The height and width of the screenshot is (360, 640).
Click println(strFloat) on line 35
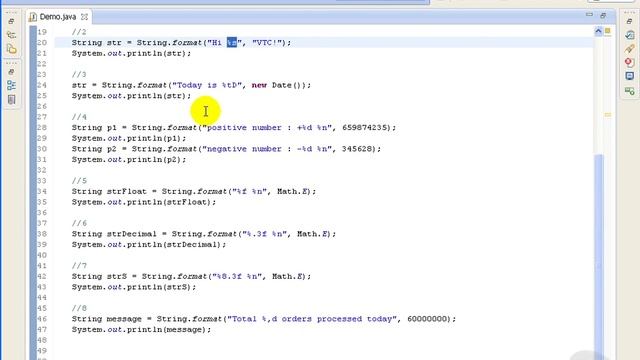(x=144, y=202)
